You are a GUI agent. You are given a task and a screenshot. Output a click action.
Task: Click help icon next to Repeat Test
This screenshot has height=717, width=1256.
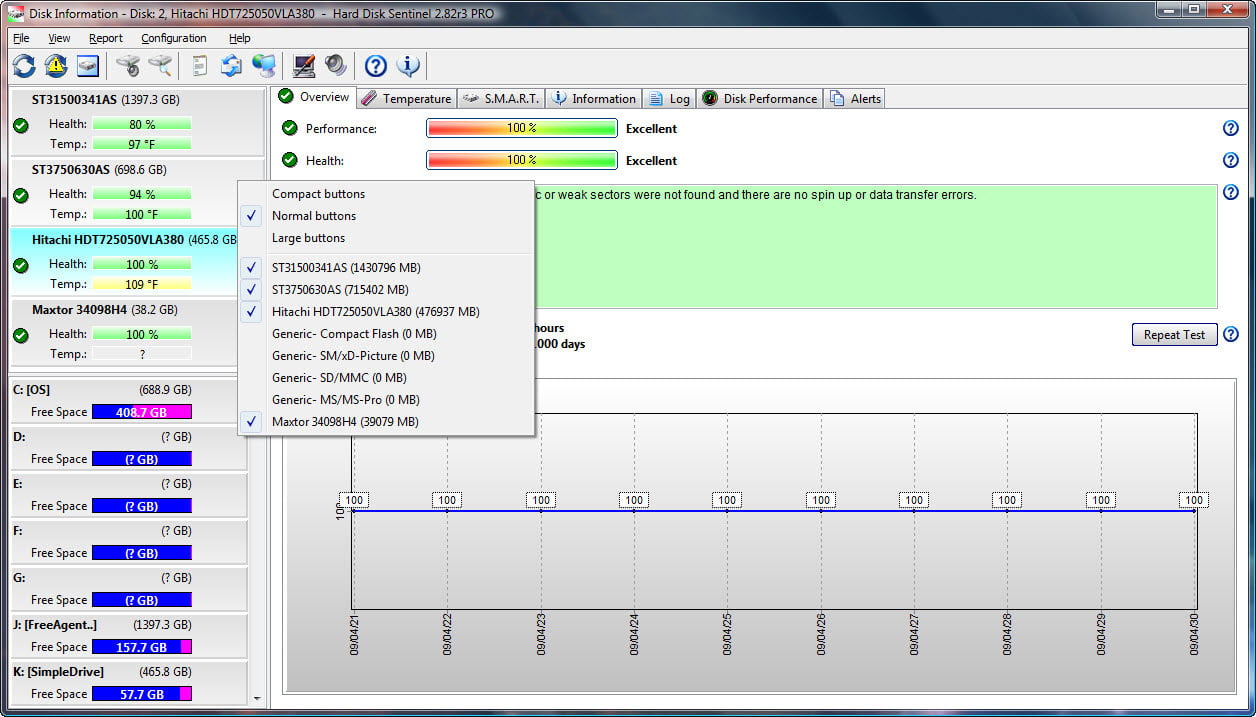click(x=1231, y=334)
